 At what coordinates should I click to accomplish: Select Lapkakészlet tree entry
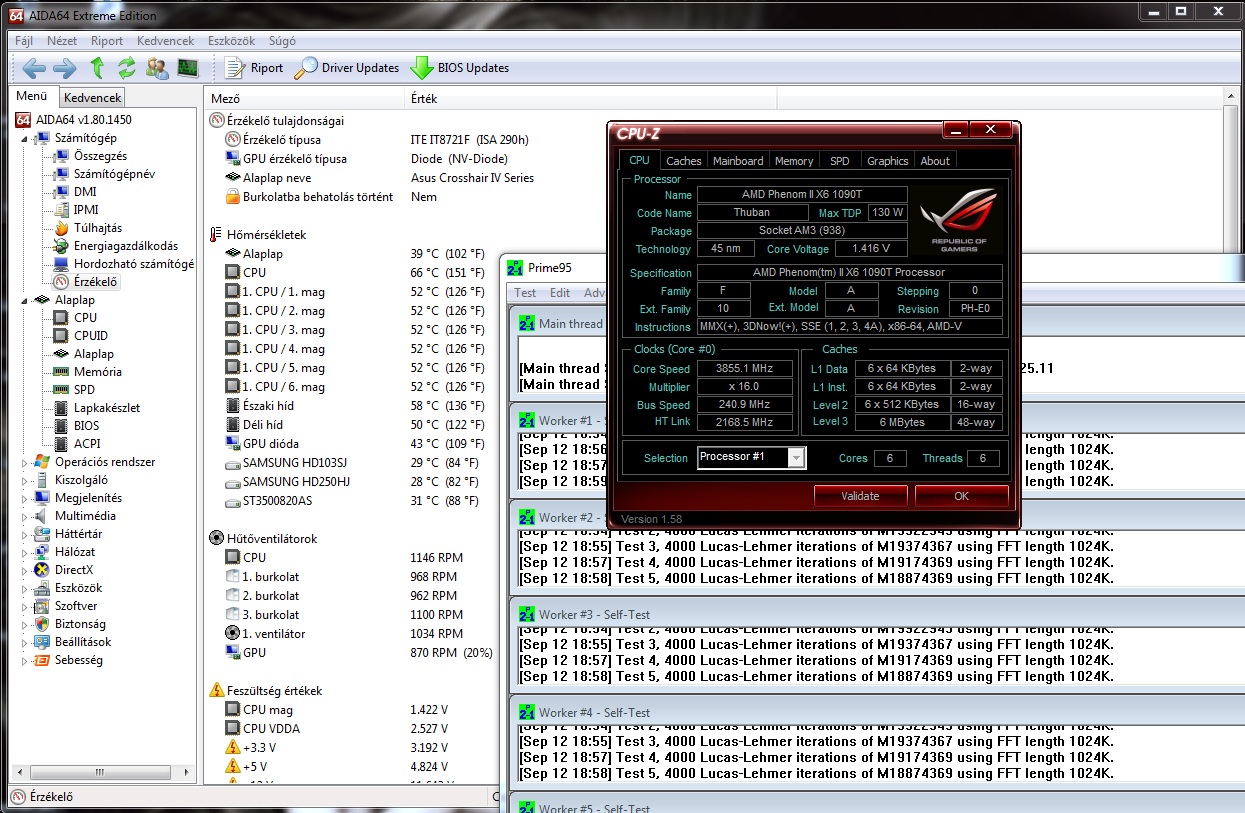pyautogui.click(x=107, y=408)
